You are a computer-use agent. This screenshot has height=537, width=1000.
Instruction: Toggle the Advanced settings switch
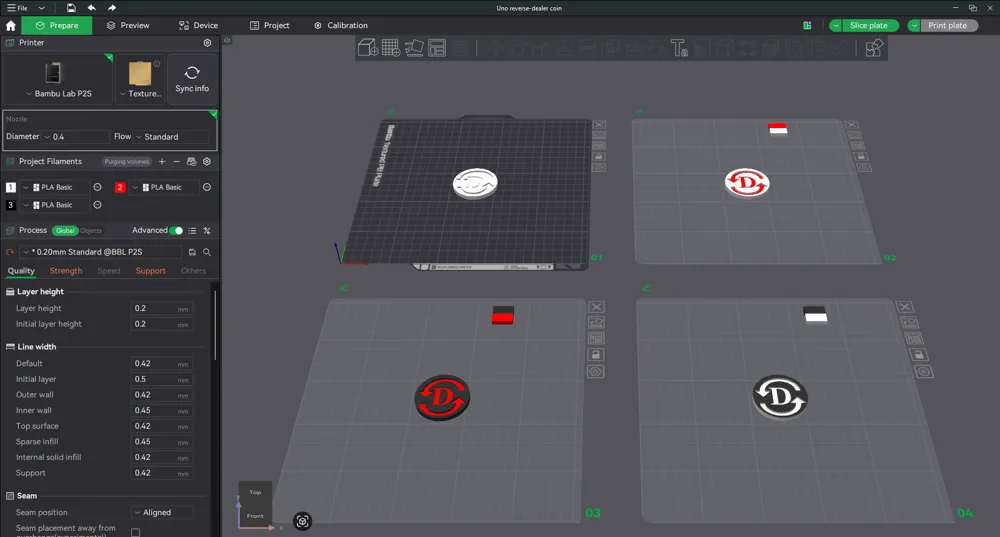coord(177,230)
